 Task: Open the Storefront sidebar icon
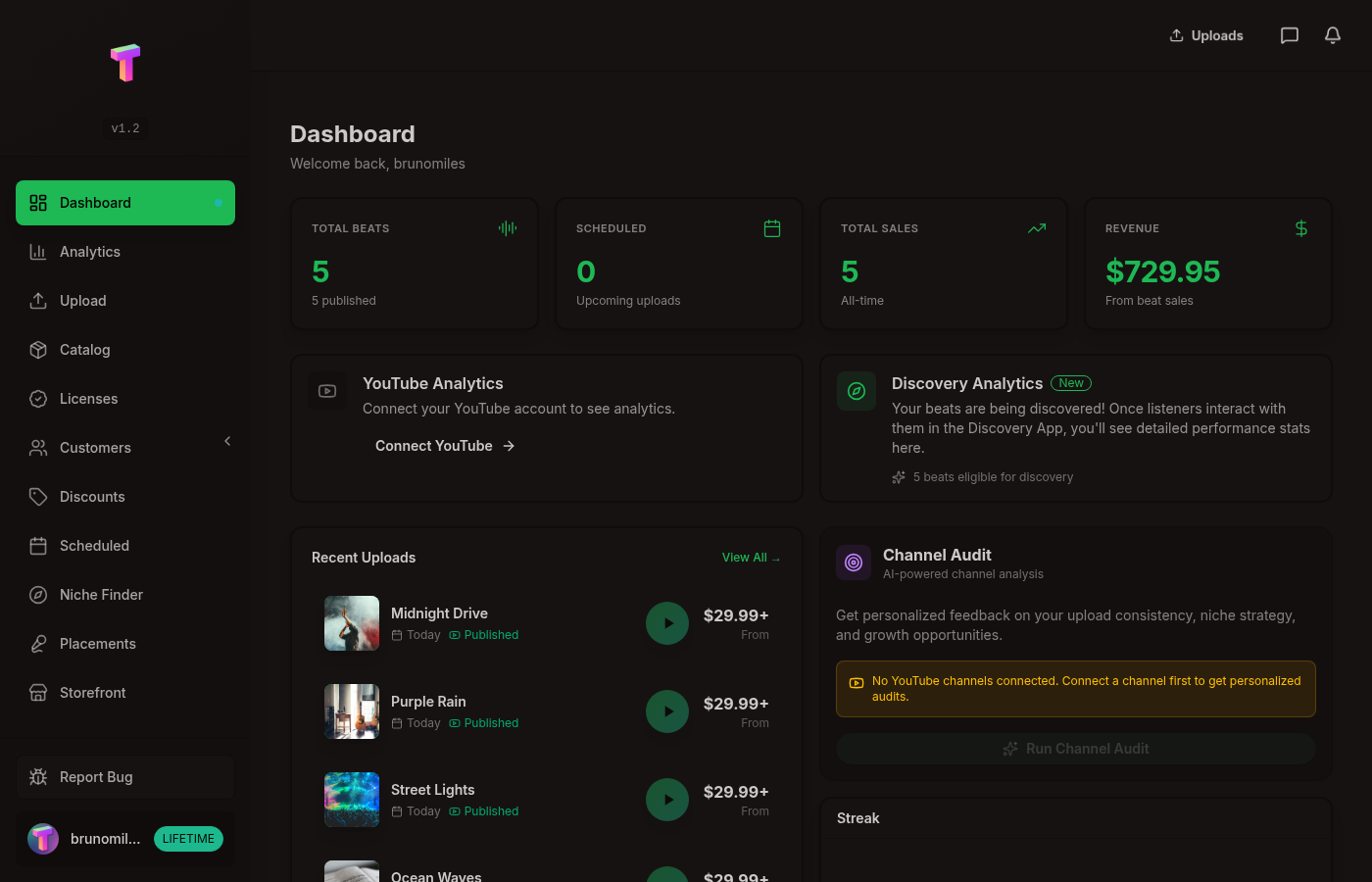click(x=37, y=693)
